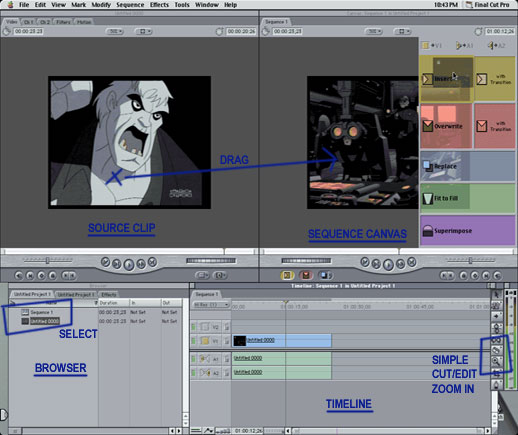This screenshot has height=435, width=518.
Task: Play the sequence in the Canvas
Action: click(x=388, y=265)
